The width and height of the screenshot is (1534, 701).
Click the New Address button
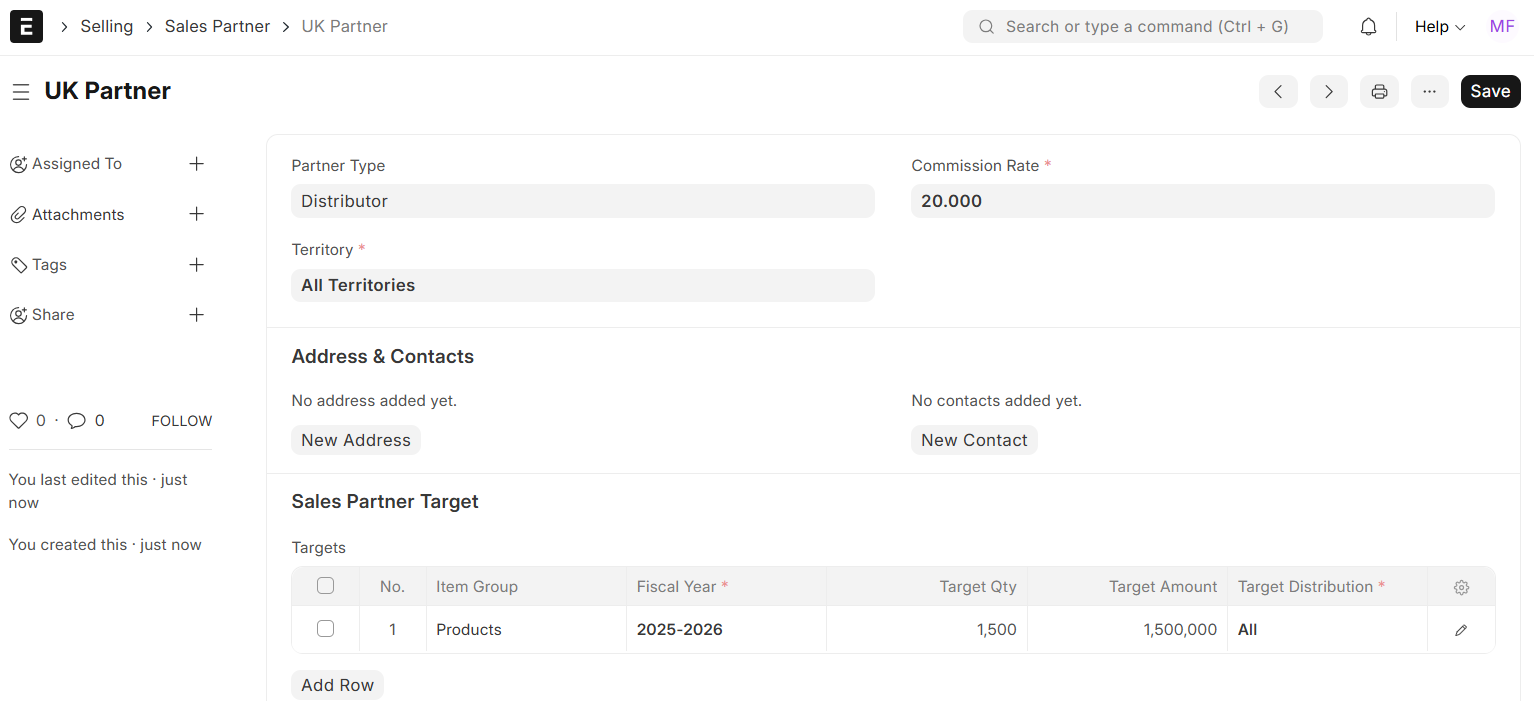coord(356,440)
